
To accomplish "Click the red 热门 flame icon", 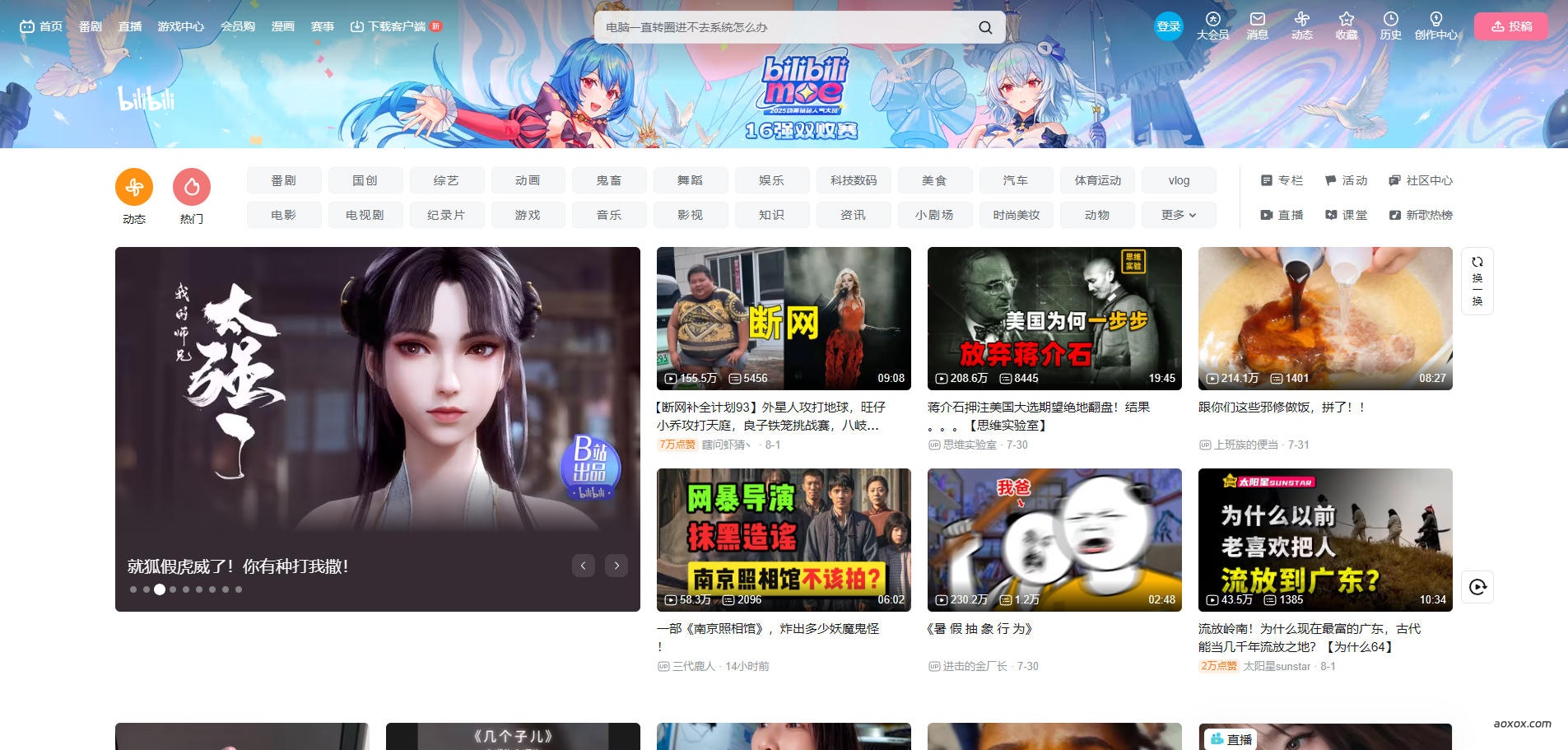I will pyautogui.click(x=192, y=188).
